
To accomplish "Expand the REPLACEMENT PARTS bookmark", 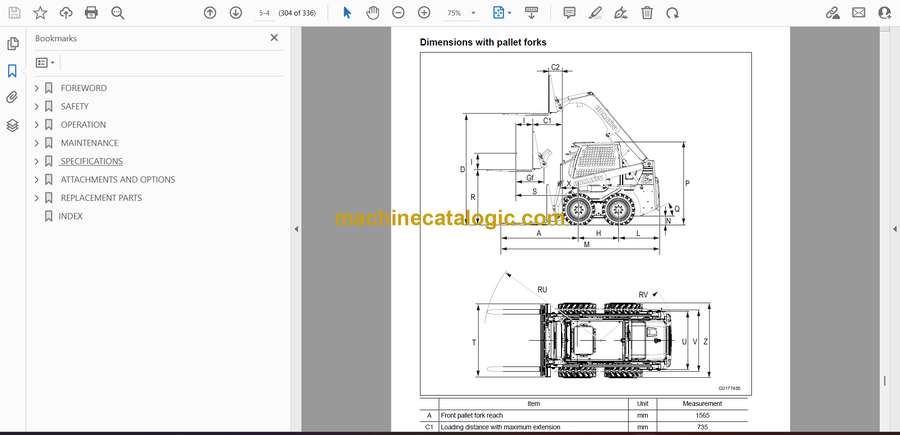I will pyautogui.click(x=37, y=198).
